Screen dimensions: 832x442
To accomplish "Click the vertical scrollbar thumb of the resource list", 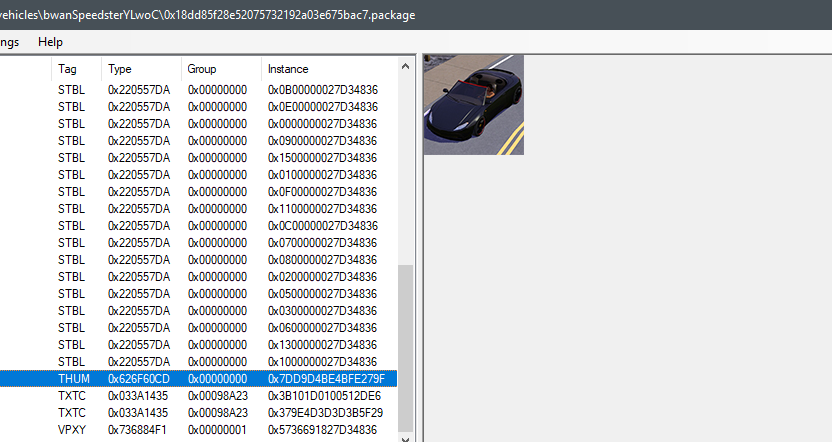I will point(405,348).
